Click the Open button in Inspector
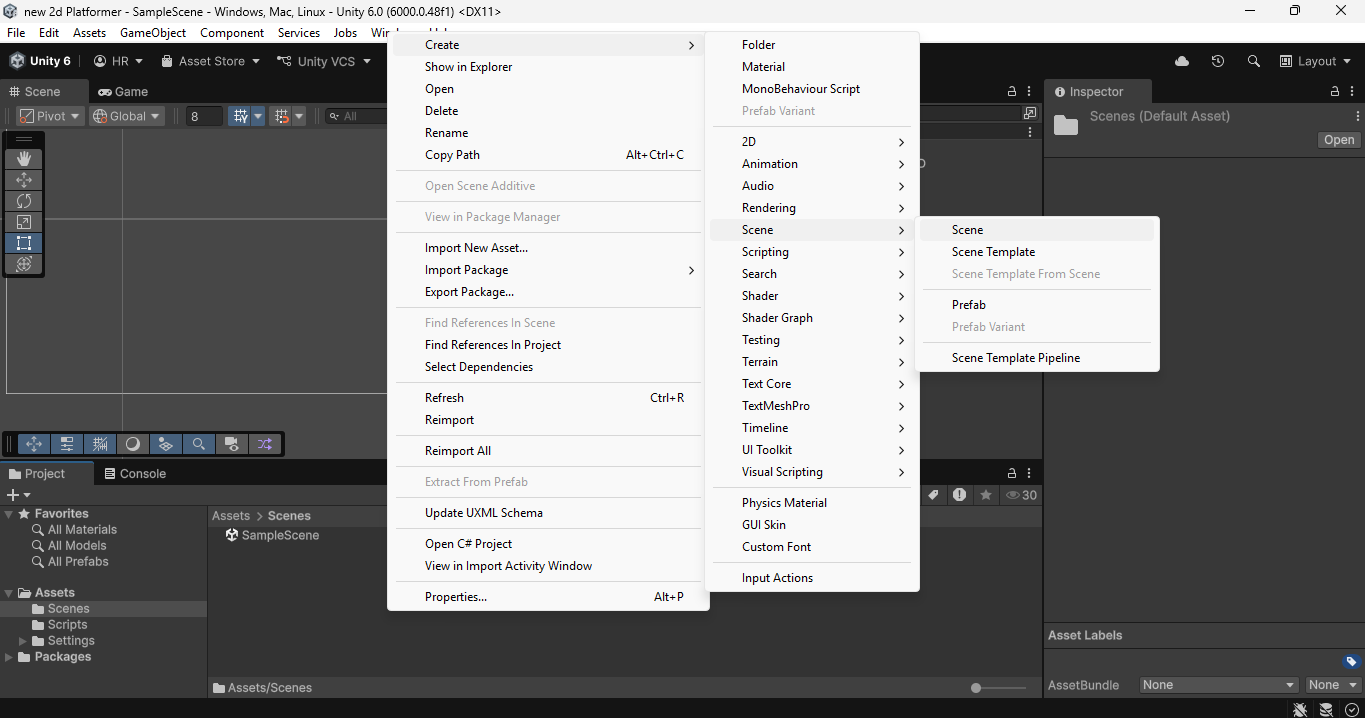The width and height of the screenshot is (1365, 718). (x=1339, y=140)
